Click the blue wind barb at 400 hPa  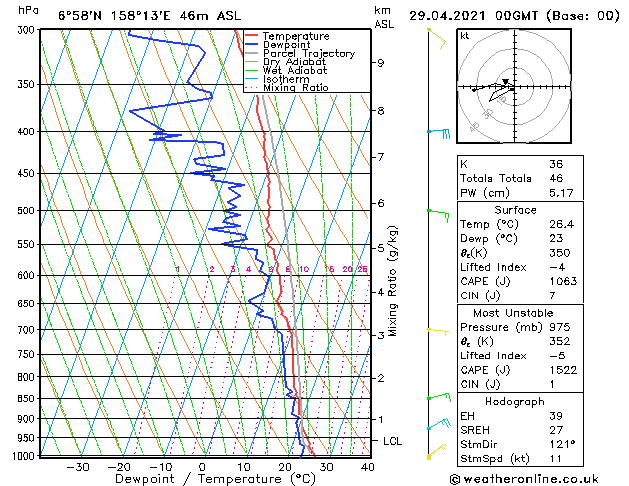click(x=439, y=133)
